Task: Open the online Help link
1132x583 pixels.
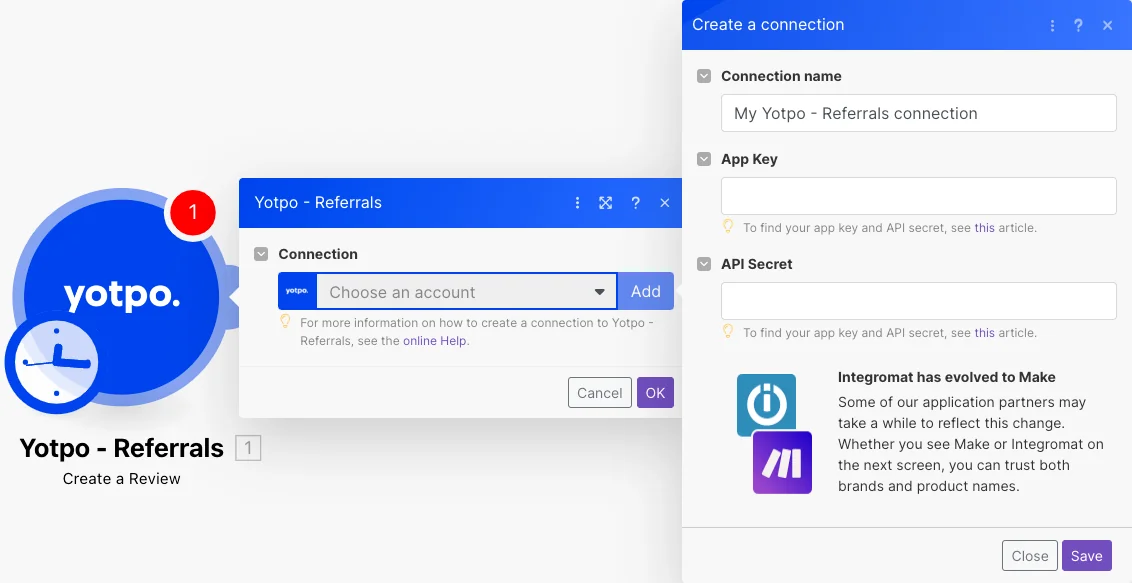Action: [435, 341]
